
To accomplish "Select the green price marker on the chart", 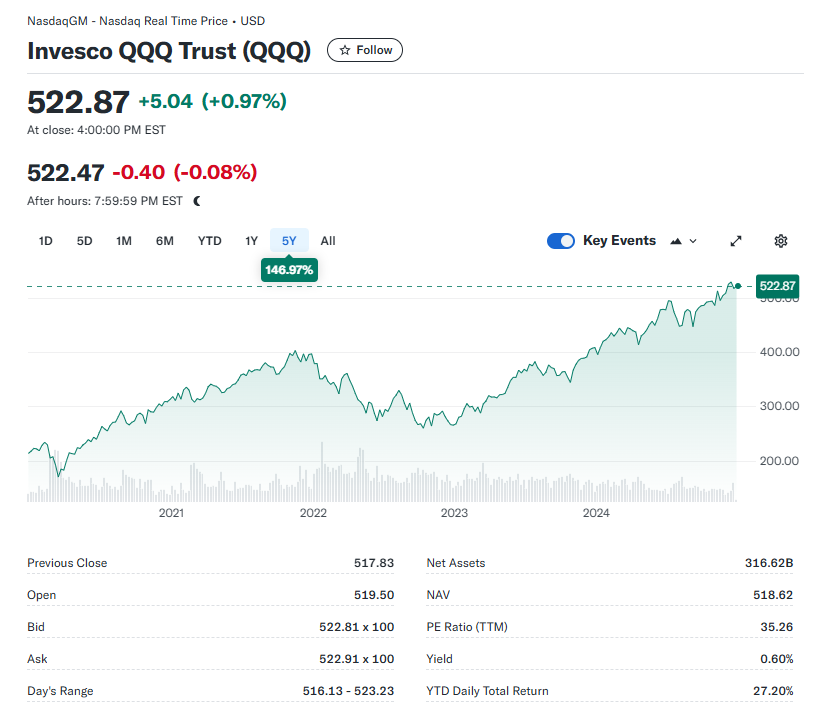I will coord(737,286).
